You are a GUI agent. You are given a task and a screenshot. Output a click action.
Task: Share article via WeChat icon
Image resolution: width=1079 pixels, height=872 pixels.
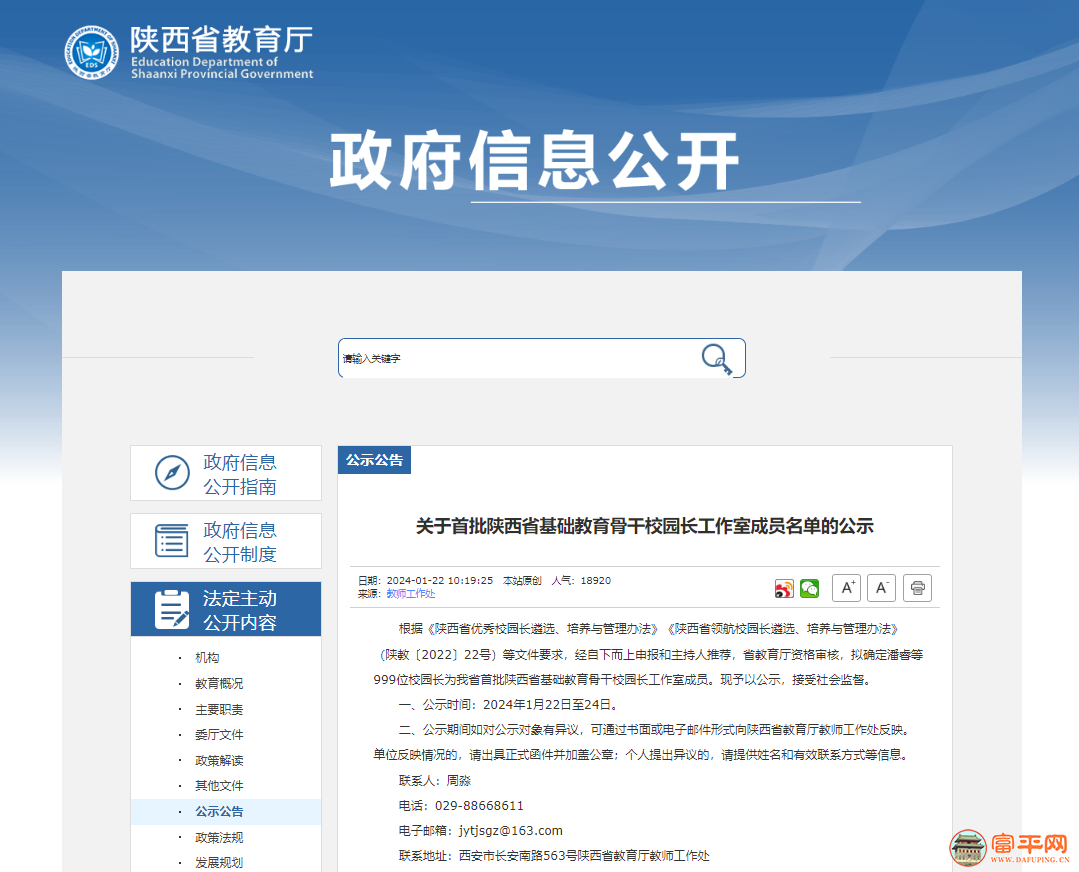tap(809, 588)
